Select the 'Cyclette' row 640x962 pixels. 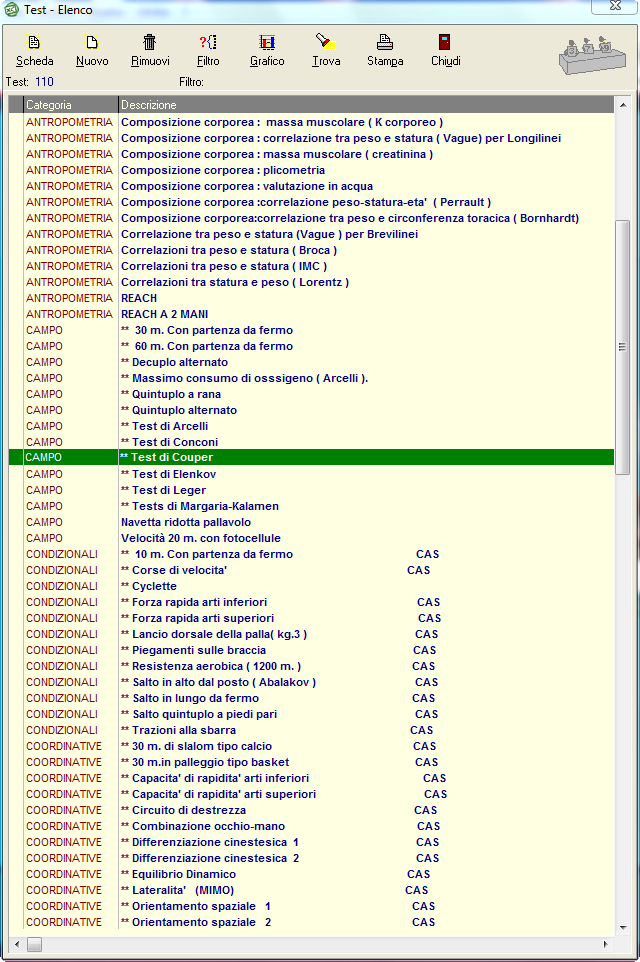pyautogui.click(x=311, y=586)
